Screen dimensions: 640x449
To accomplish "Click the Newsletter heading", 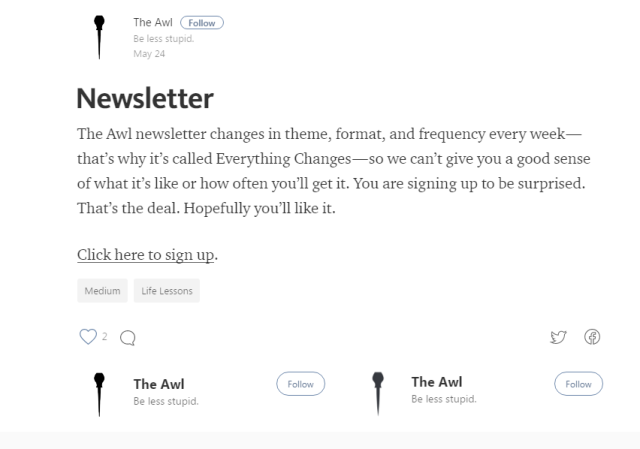I will pos(145,99).
